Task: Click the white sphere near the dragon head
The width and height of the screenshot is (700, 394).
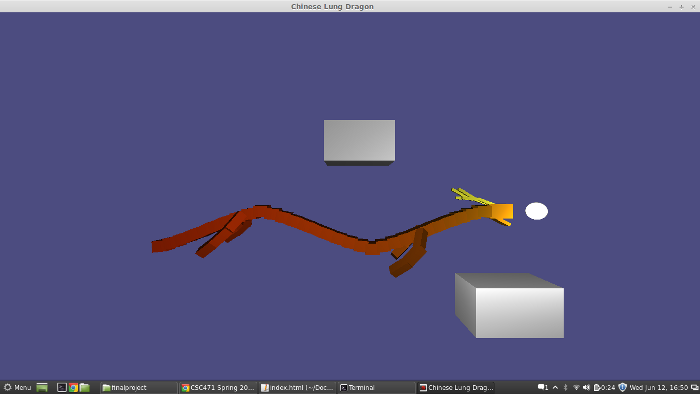Action: (536, 211)
